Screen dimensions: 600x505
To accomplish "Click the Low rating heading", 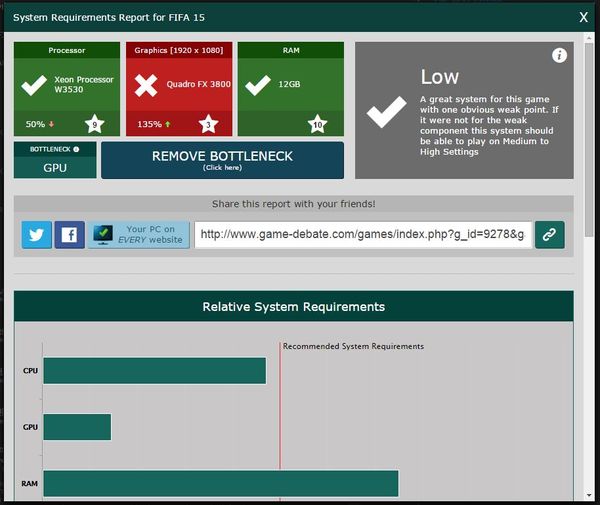I will (440, 77).
